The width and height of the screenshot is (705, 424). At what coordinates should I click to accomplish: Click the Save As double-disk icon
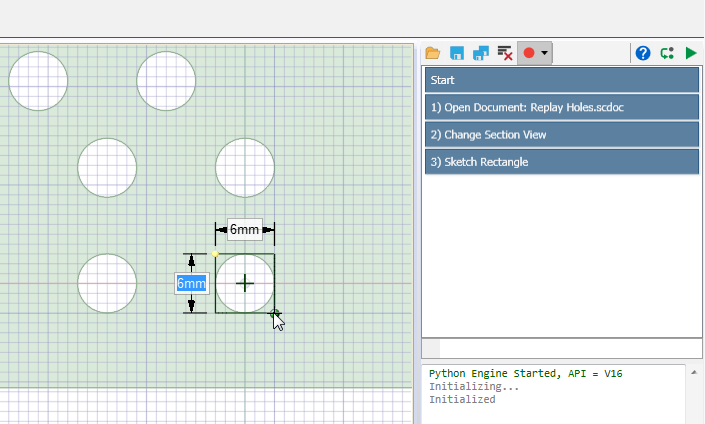point(481,53)
